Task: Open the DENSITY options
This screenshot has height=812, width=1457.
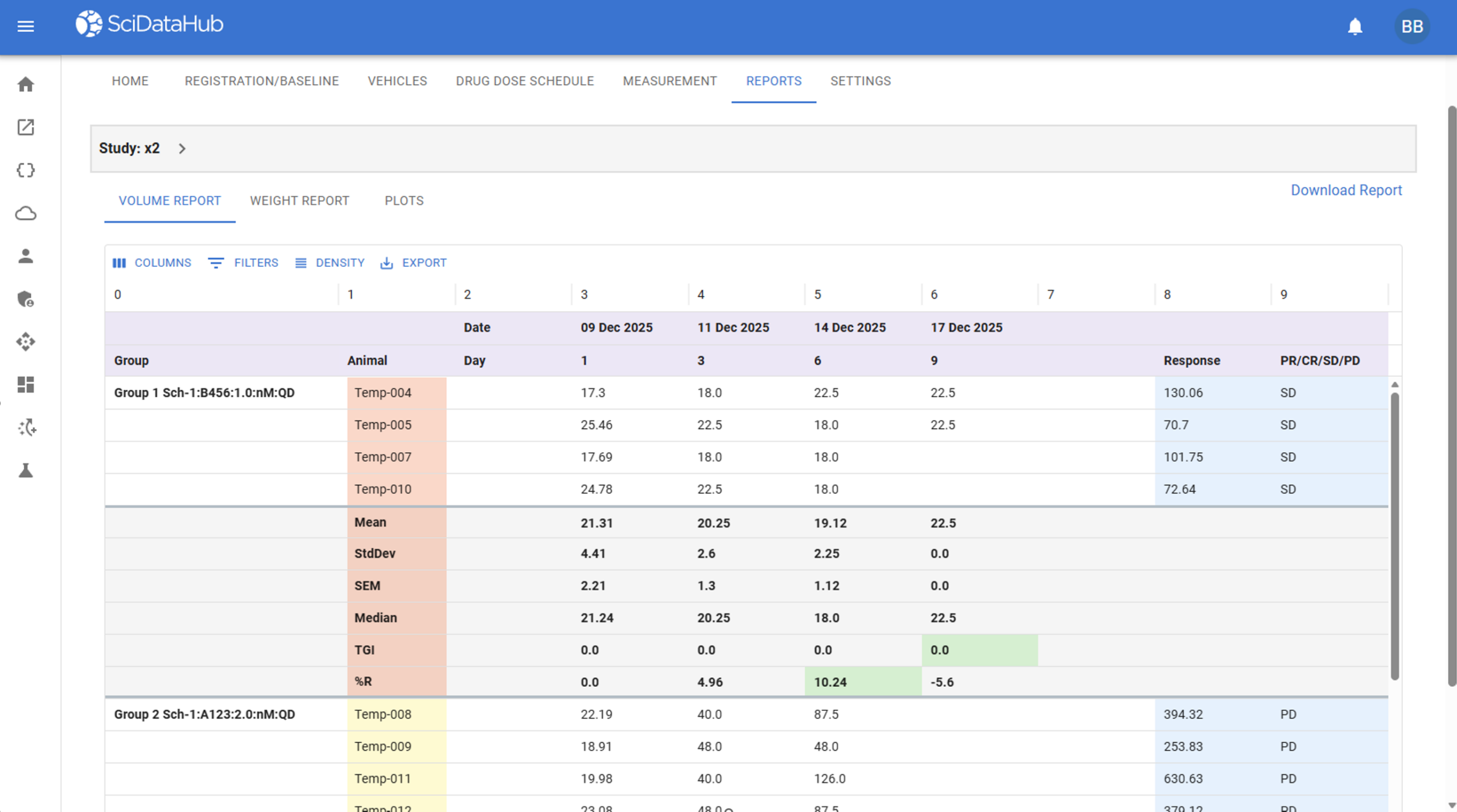Action: pyautogui.click(x=330, y=263)
